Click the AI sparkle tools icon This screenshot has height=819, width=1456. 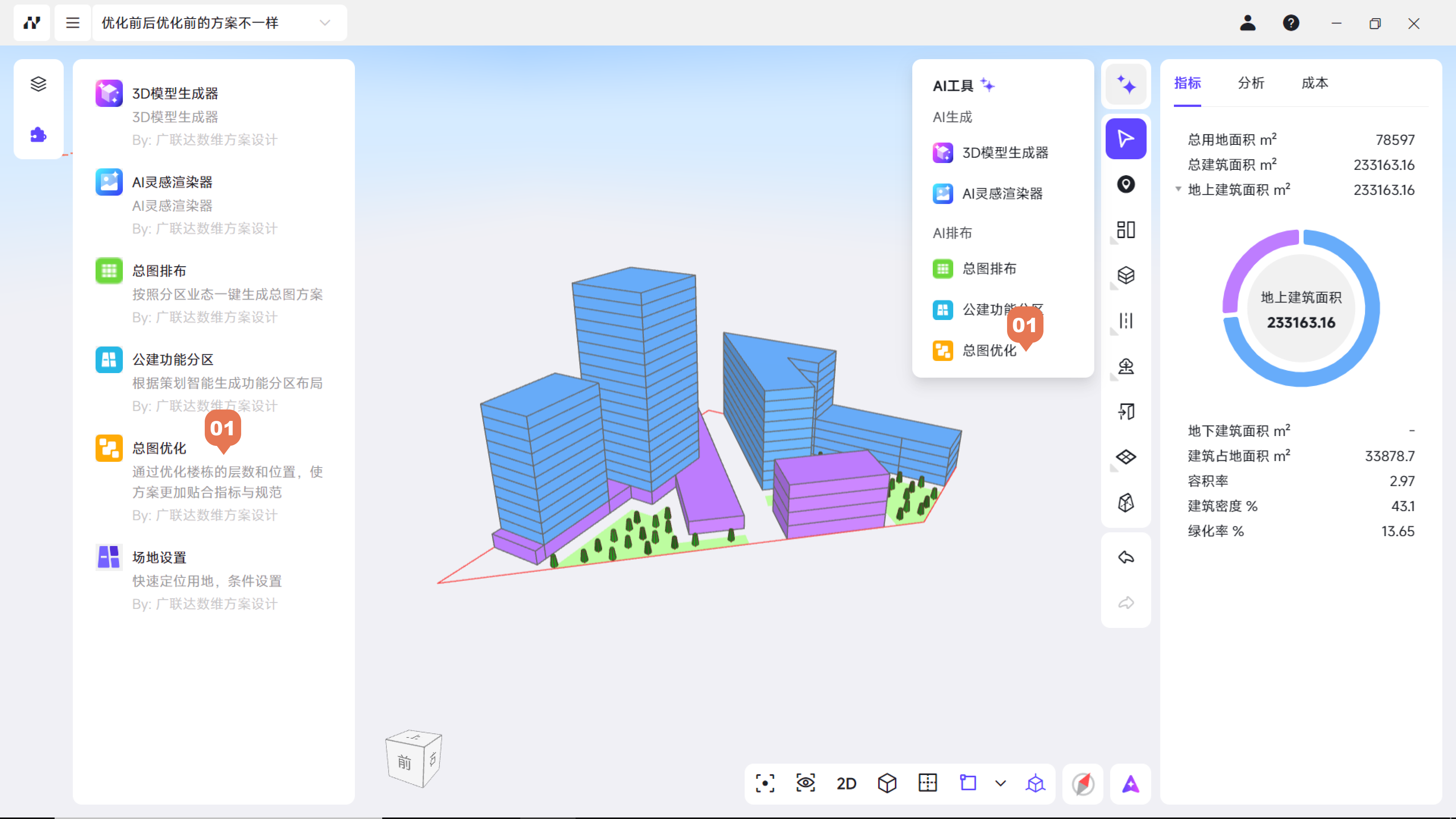[x=1125, y=85]
